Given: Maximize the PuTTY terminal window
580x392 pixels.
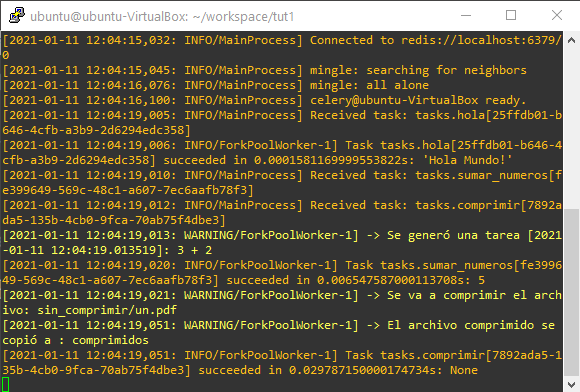Looking at the screenshot, I should (x=511, y=16).
